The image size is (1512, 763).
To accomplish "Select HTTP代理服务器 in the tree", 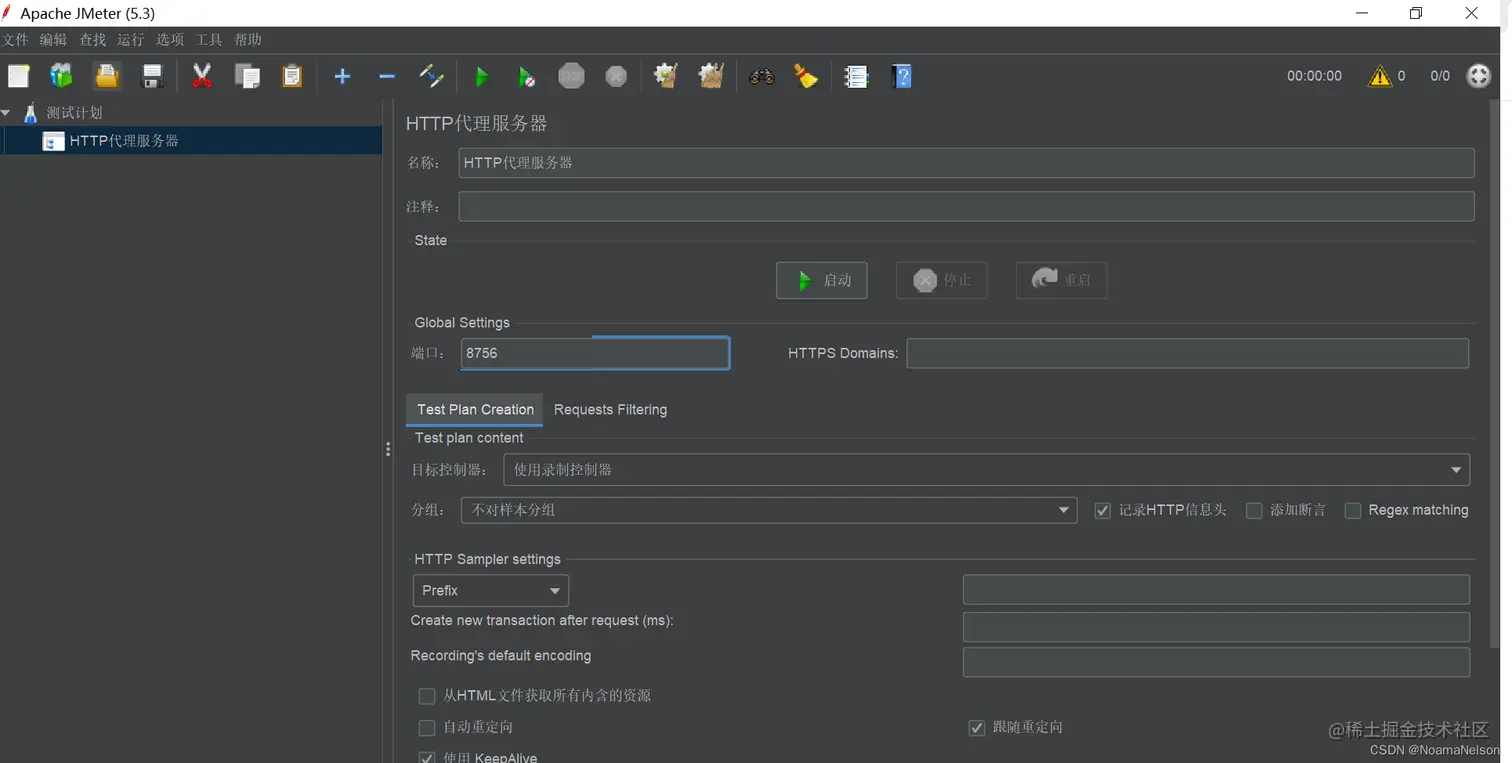I will click(x=124, y=141).
